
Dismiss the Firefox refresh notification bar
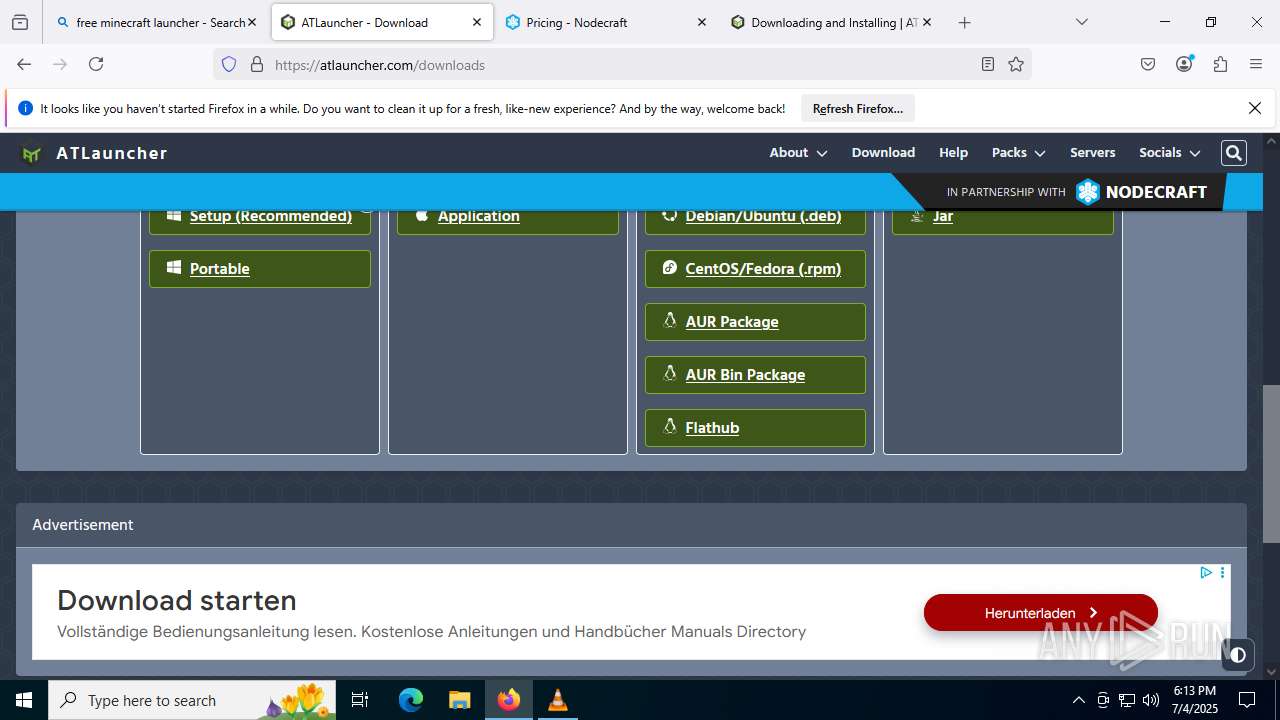(1255, 108)
